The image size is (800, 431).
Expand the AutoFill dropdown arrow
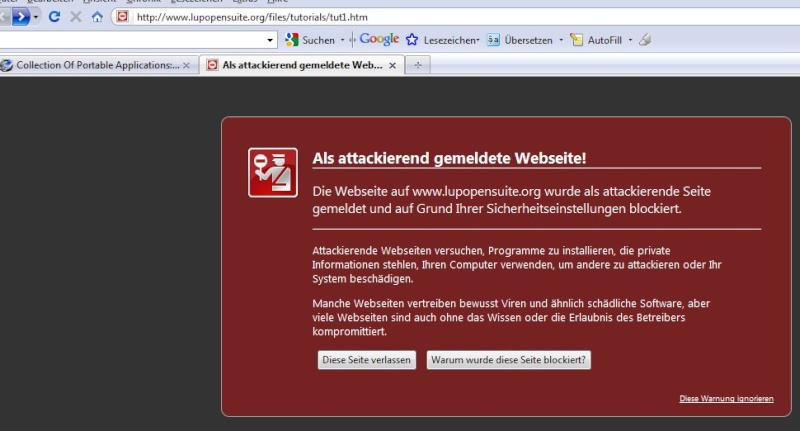(x=630, y=40)
